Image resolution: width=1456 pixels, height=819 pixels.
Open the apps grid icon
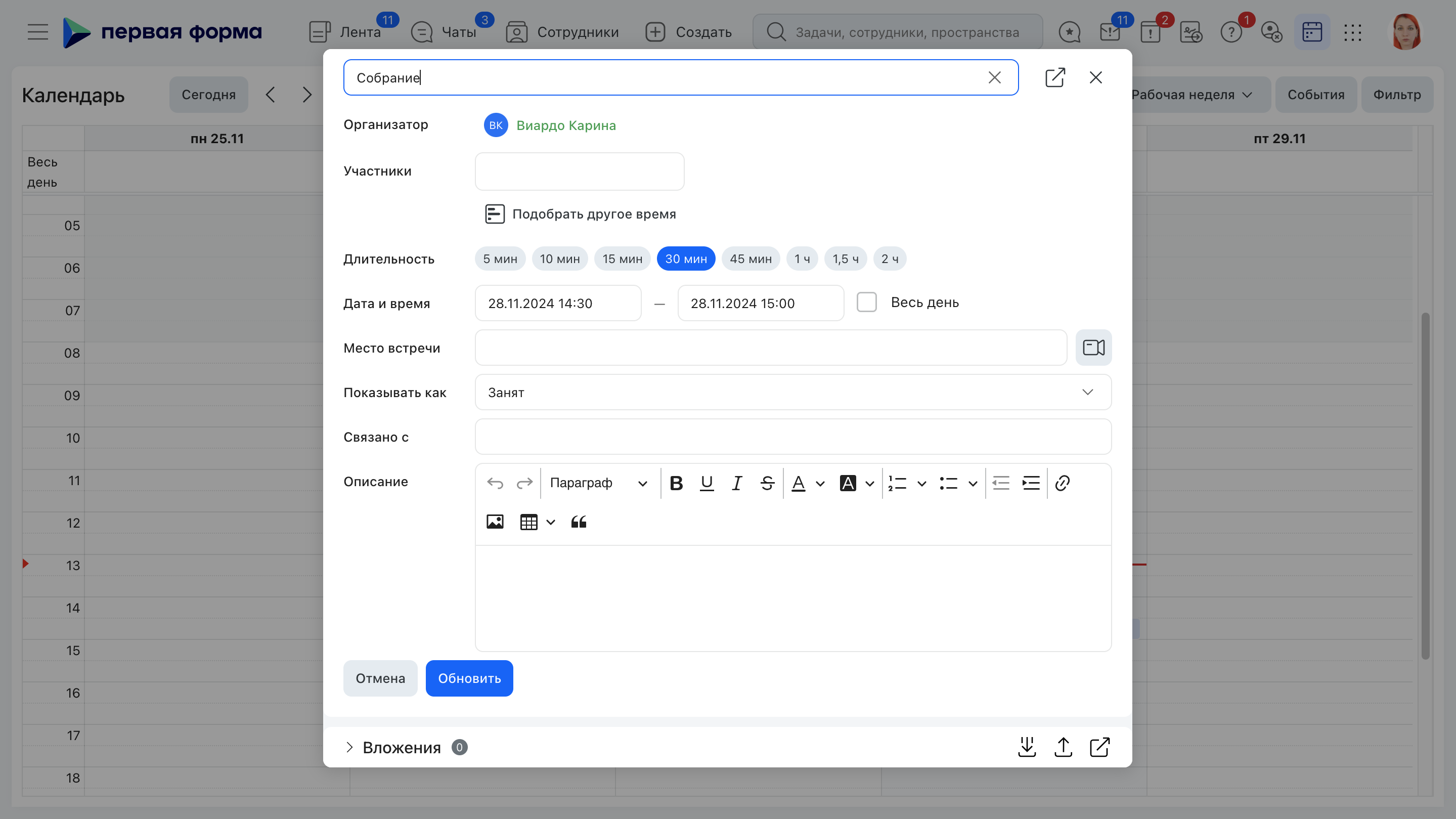tap(1352, 32)
